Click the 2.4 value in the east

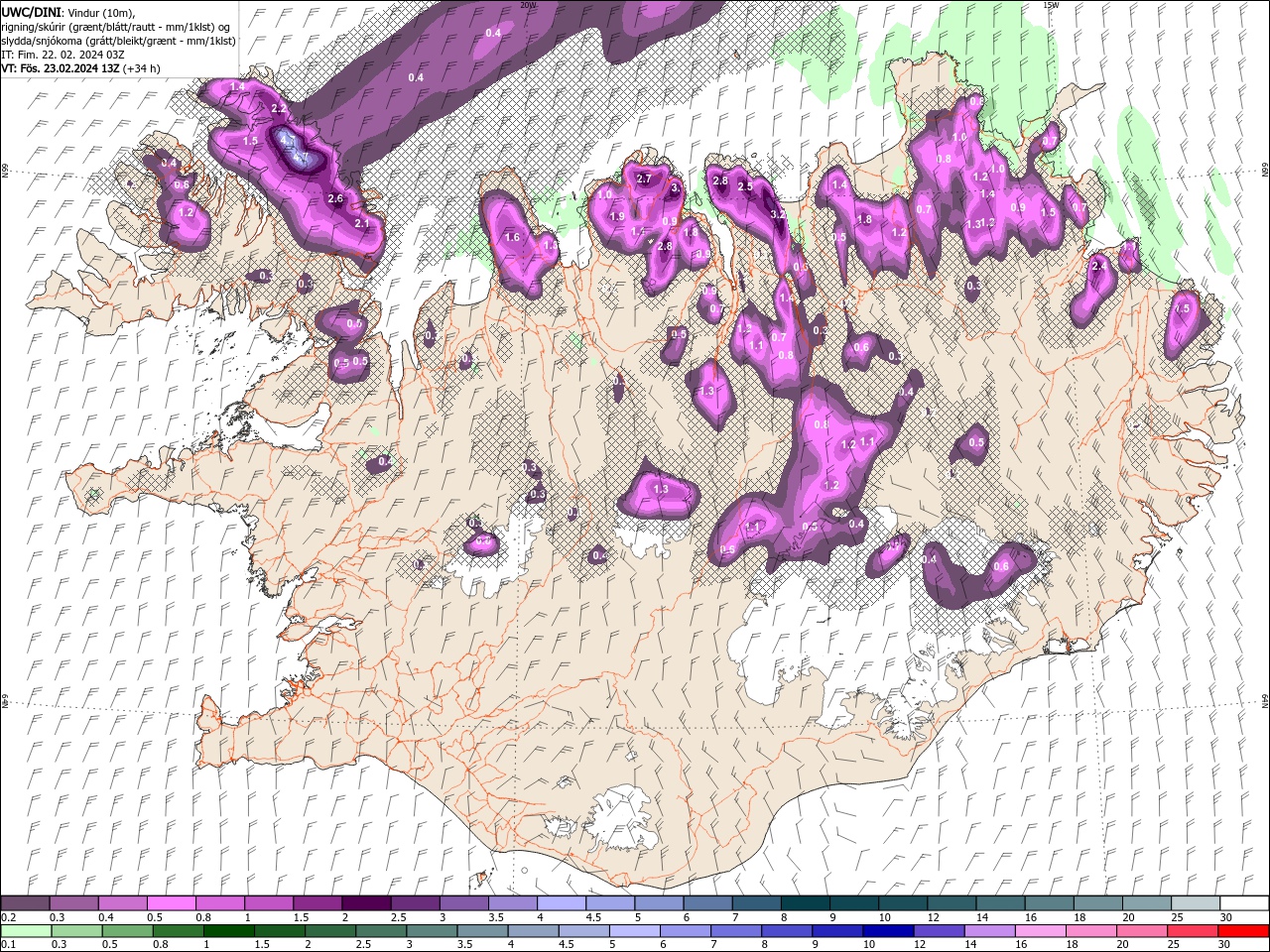point(1098,267)
